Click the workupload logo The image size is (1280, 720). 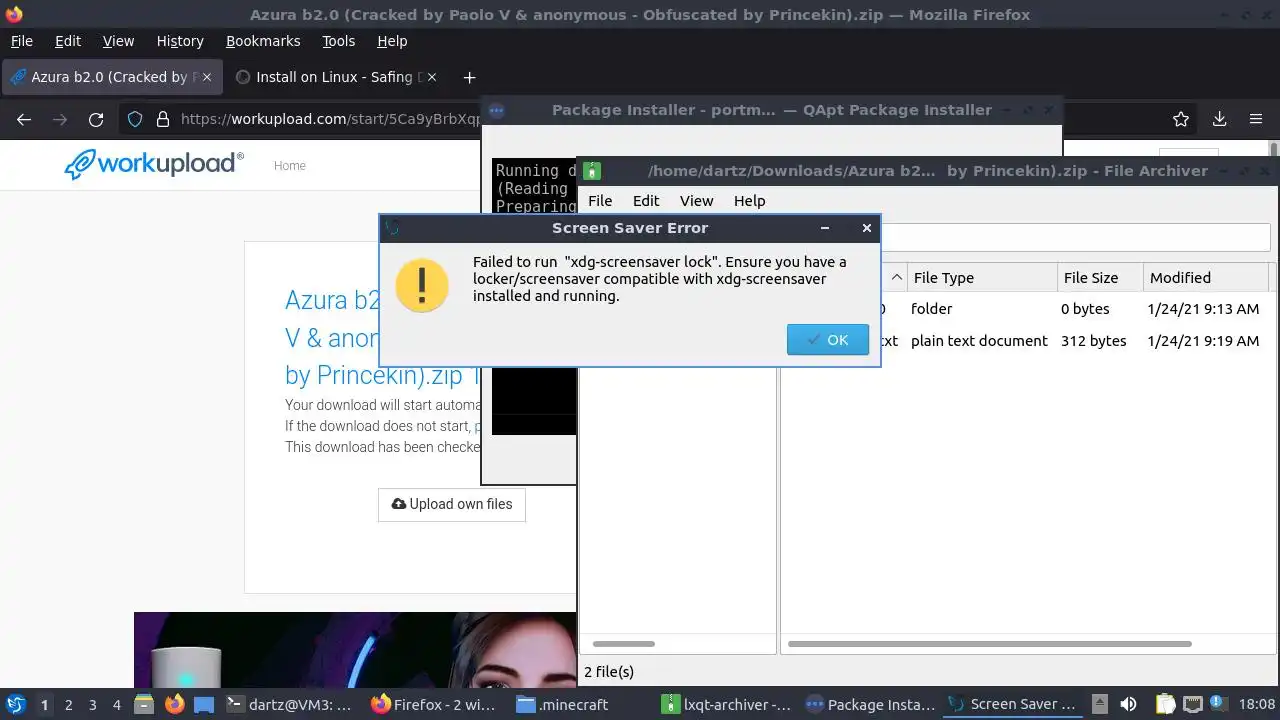pos(154,164)
